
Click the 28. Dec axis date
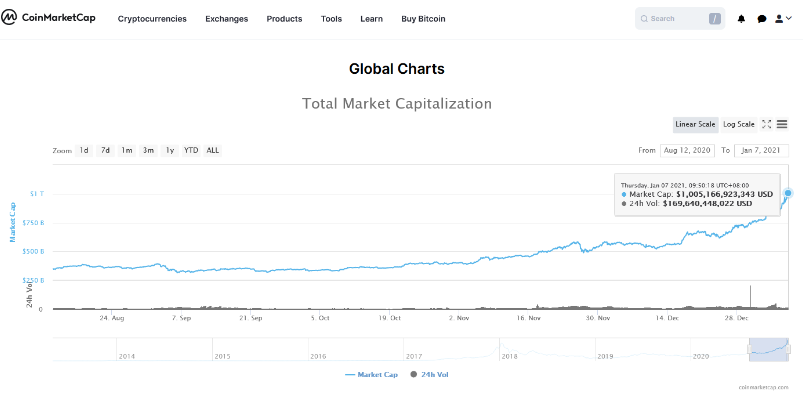point(737,318)
